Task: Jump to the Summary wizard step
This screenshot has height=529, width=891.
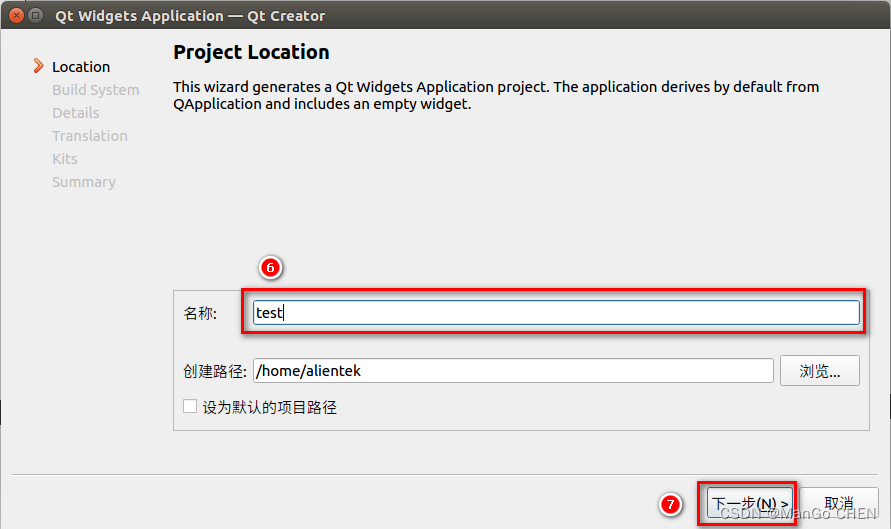Action: click(x=83, y=182)
